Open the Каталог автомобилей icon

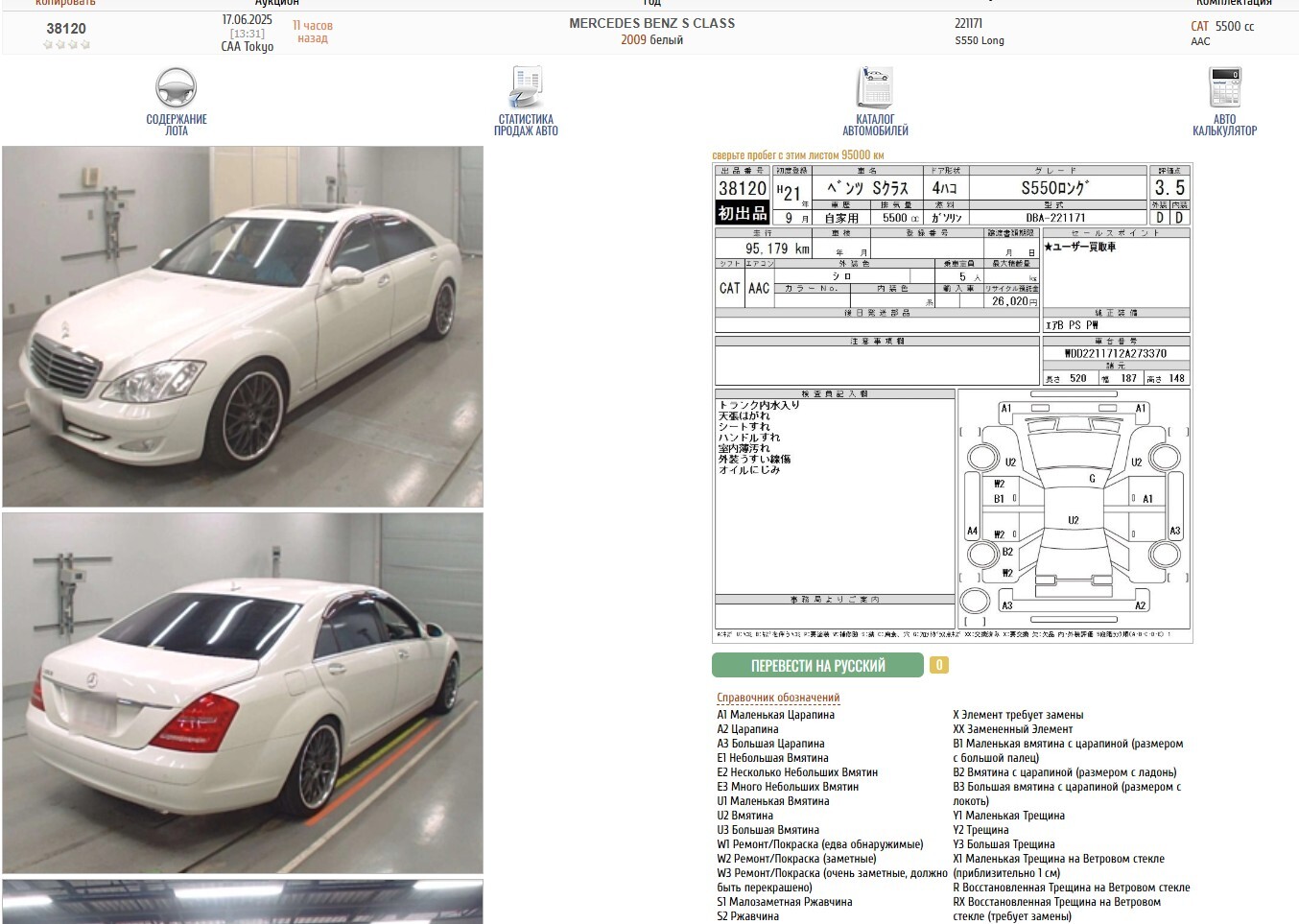click(x=875, y=87)
